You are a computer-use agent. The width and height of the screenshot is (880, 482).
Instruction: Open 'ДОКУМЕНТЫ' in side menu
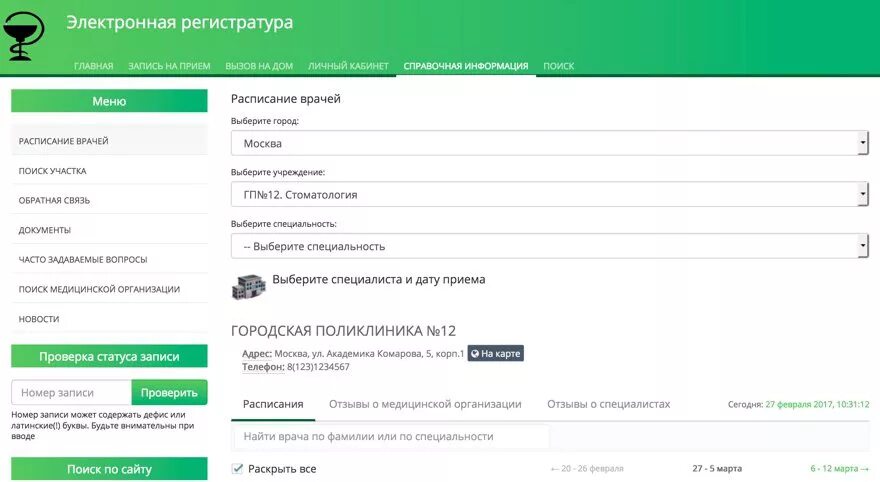[109, 230]
